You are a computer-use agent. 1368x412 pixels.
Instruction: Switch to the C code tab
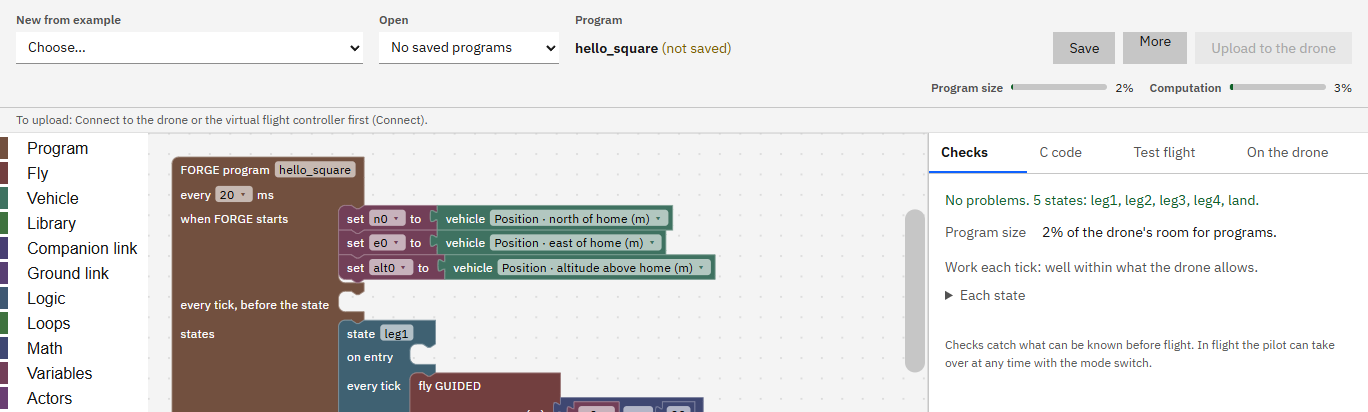pos(1060,152)
